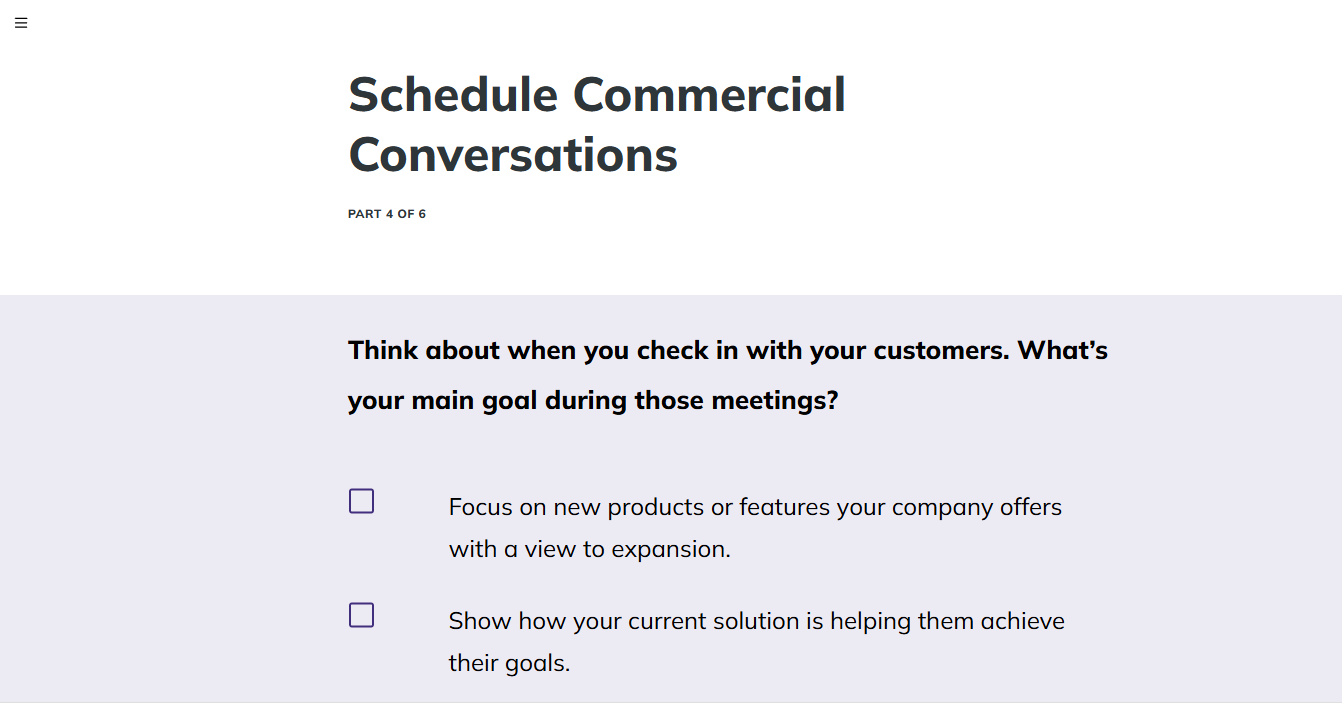Check the 'Show how your current solution' checkbox
The height and width of the screenshot is (726, 1342).
[x=361, y=615]
